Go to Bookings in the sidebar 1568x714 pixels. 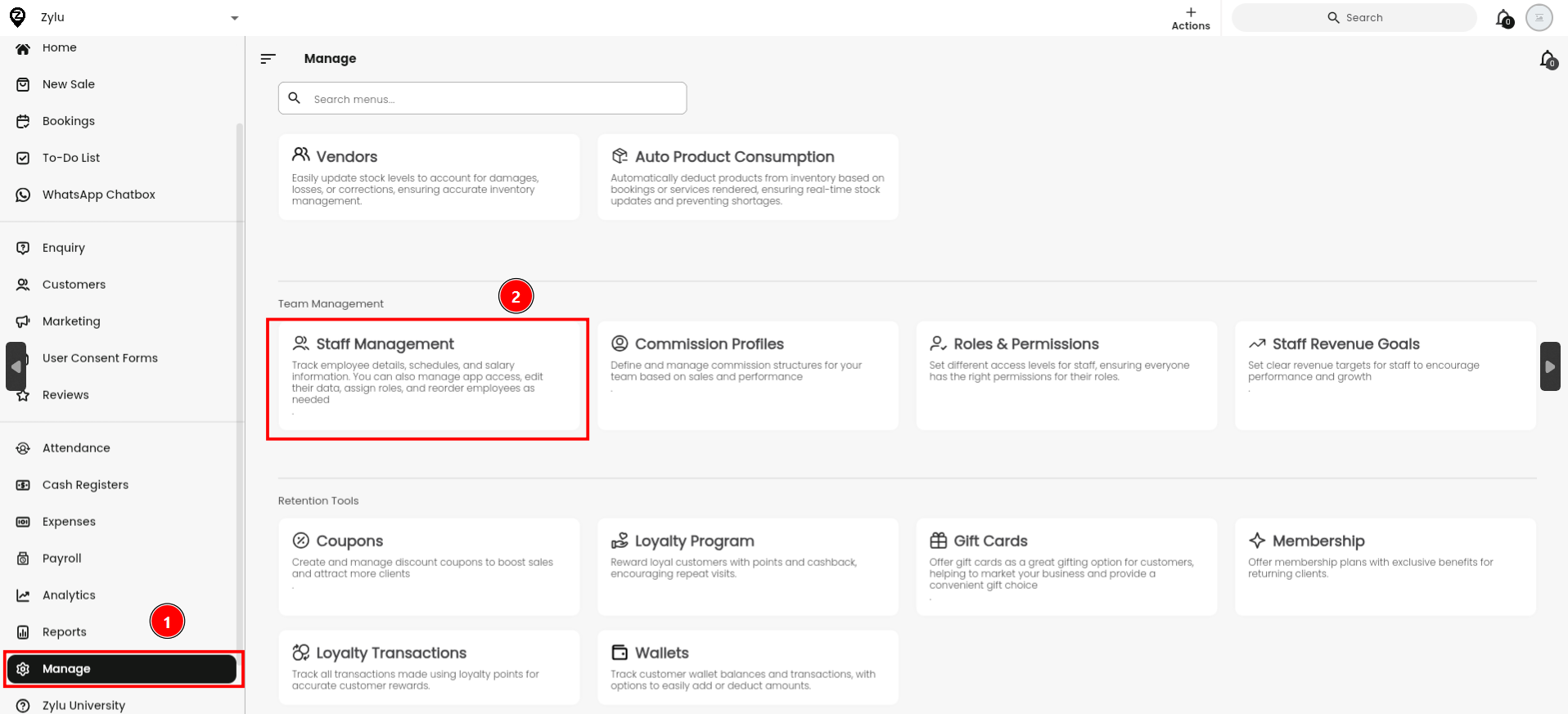point(69,121)
